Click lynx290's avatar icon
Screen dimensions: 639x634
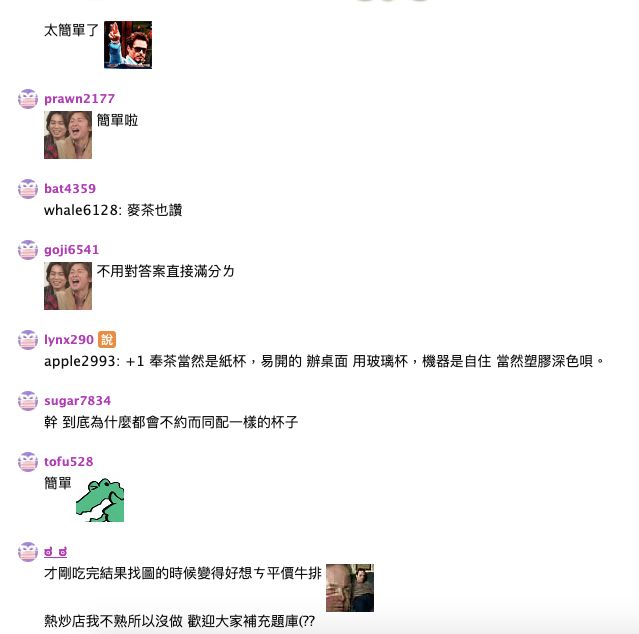coord(28,340)
